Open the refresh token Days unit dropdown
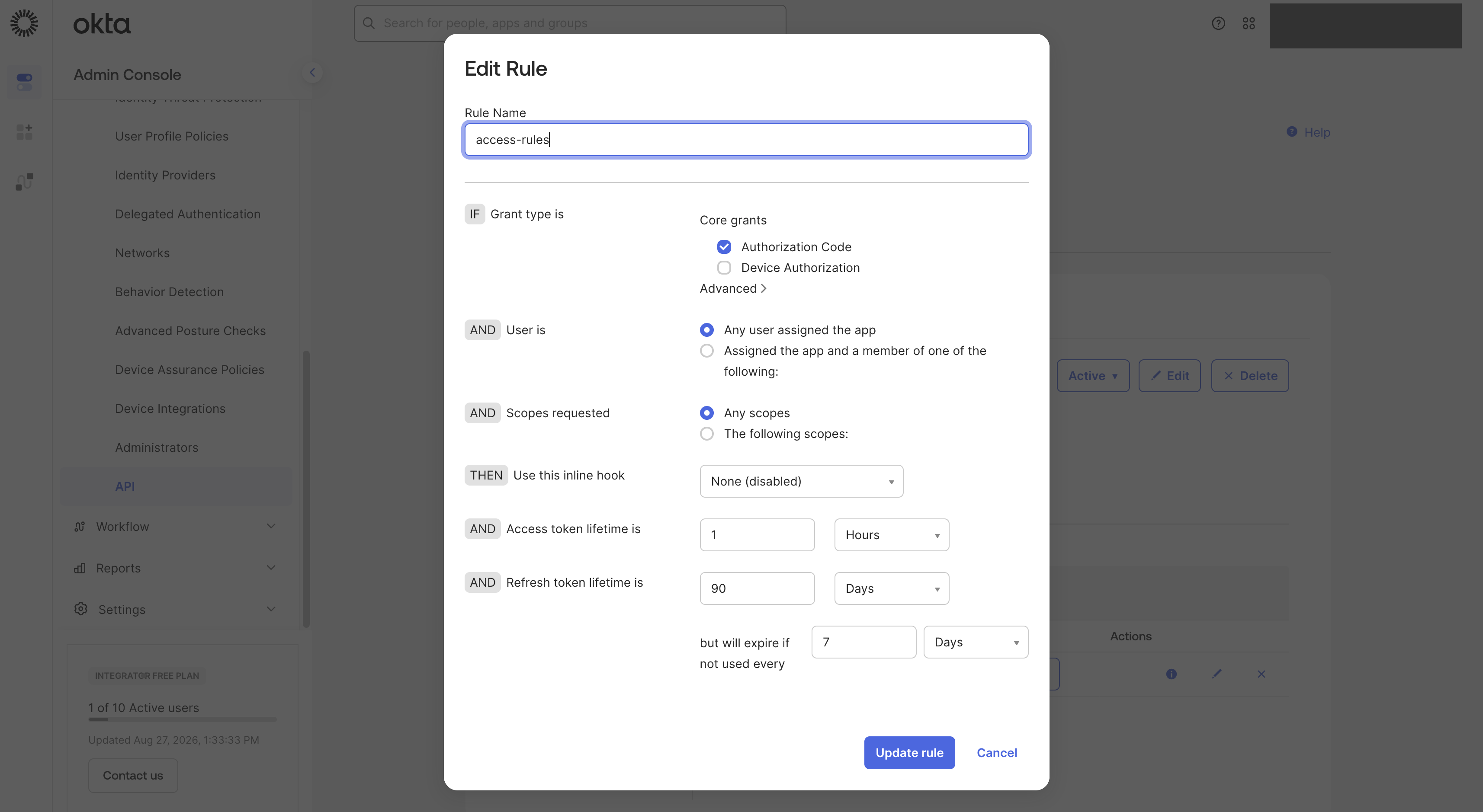1483x812 pixels. pyautogui.click(x=892, y=588)
